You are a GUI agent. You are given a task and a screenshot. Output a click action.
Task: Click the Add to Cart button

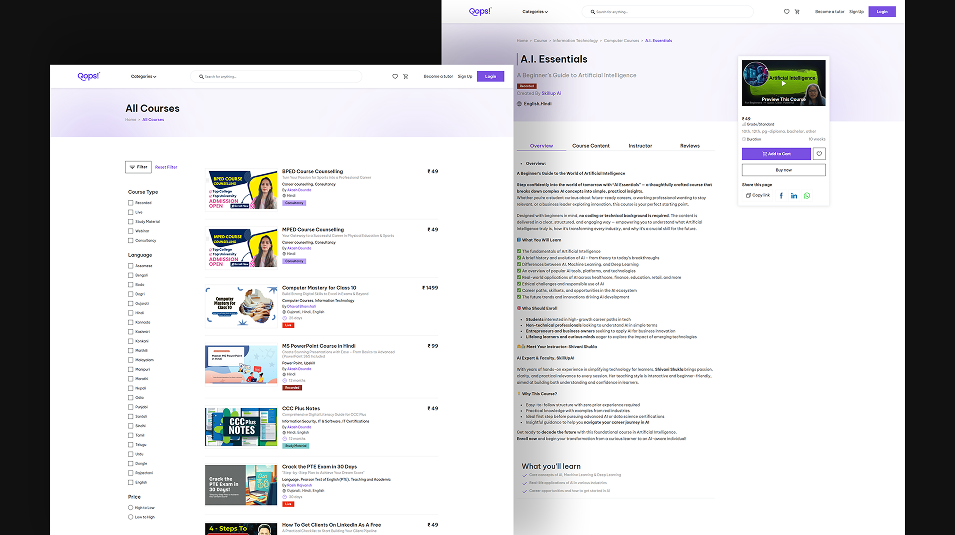(x=776, y=154)
